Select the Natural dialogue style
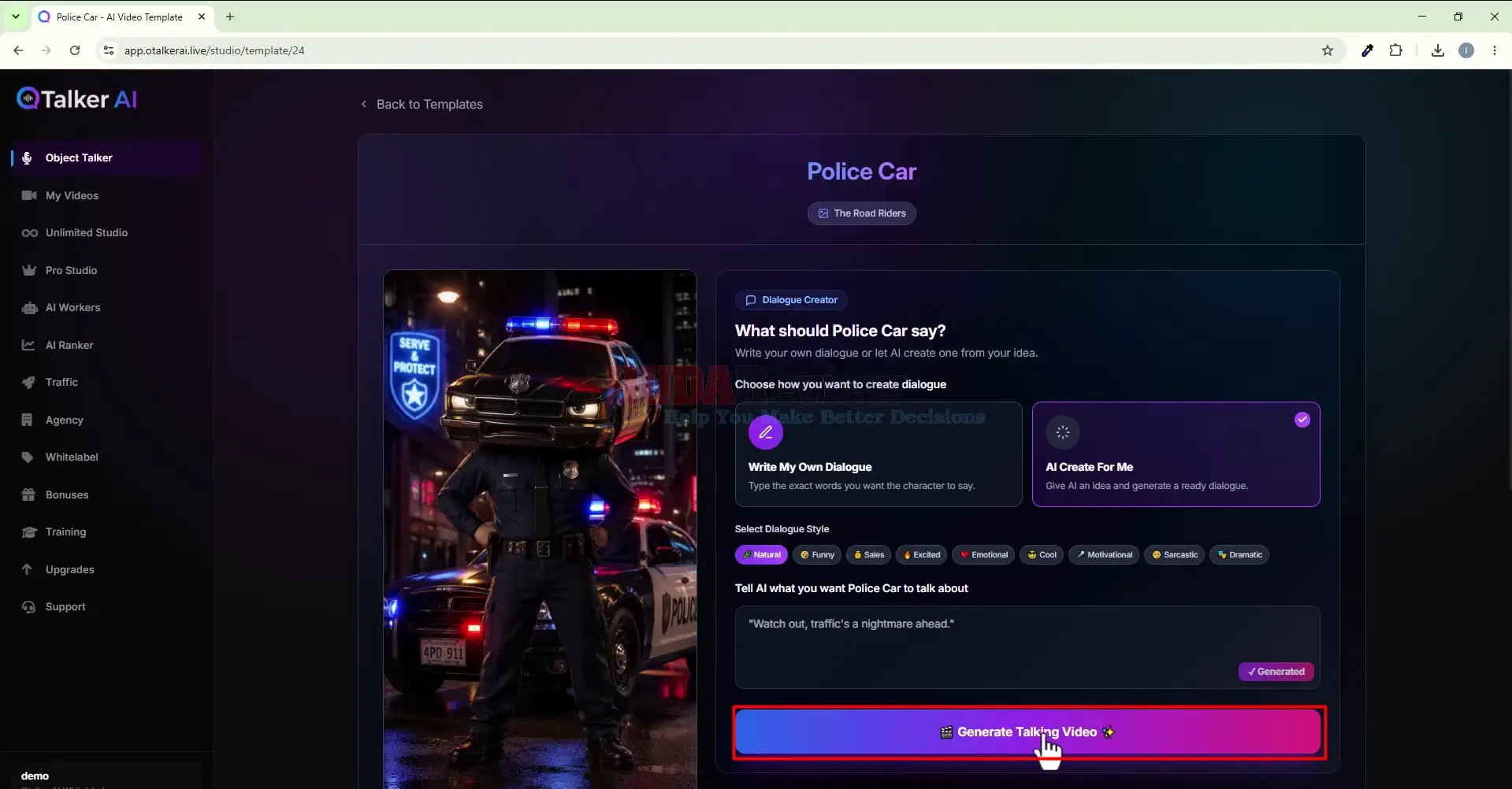The image size is (1512, 789). [761, 555]
